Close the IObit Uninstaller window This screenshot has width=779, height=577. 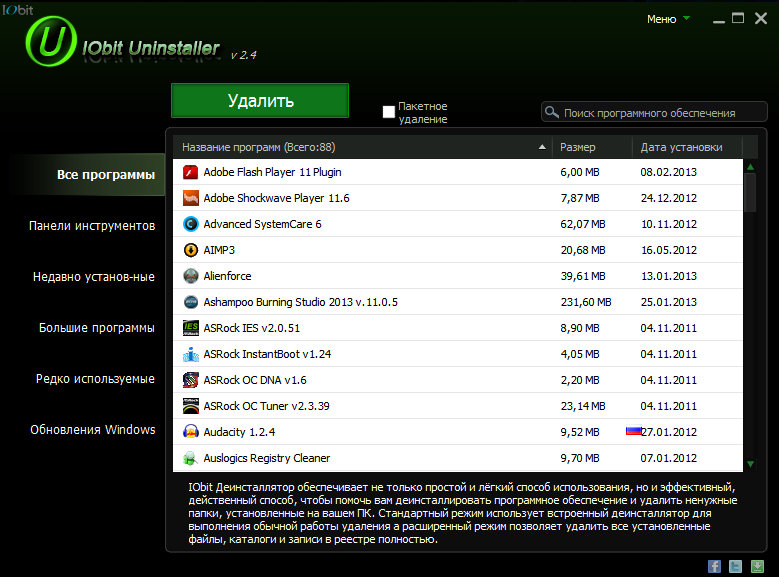pos(761,18)
